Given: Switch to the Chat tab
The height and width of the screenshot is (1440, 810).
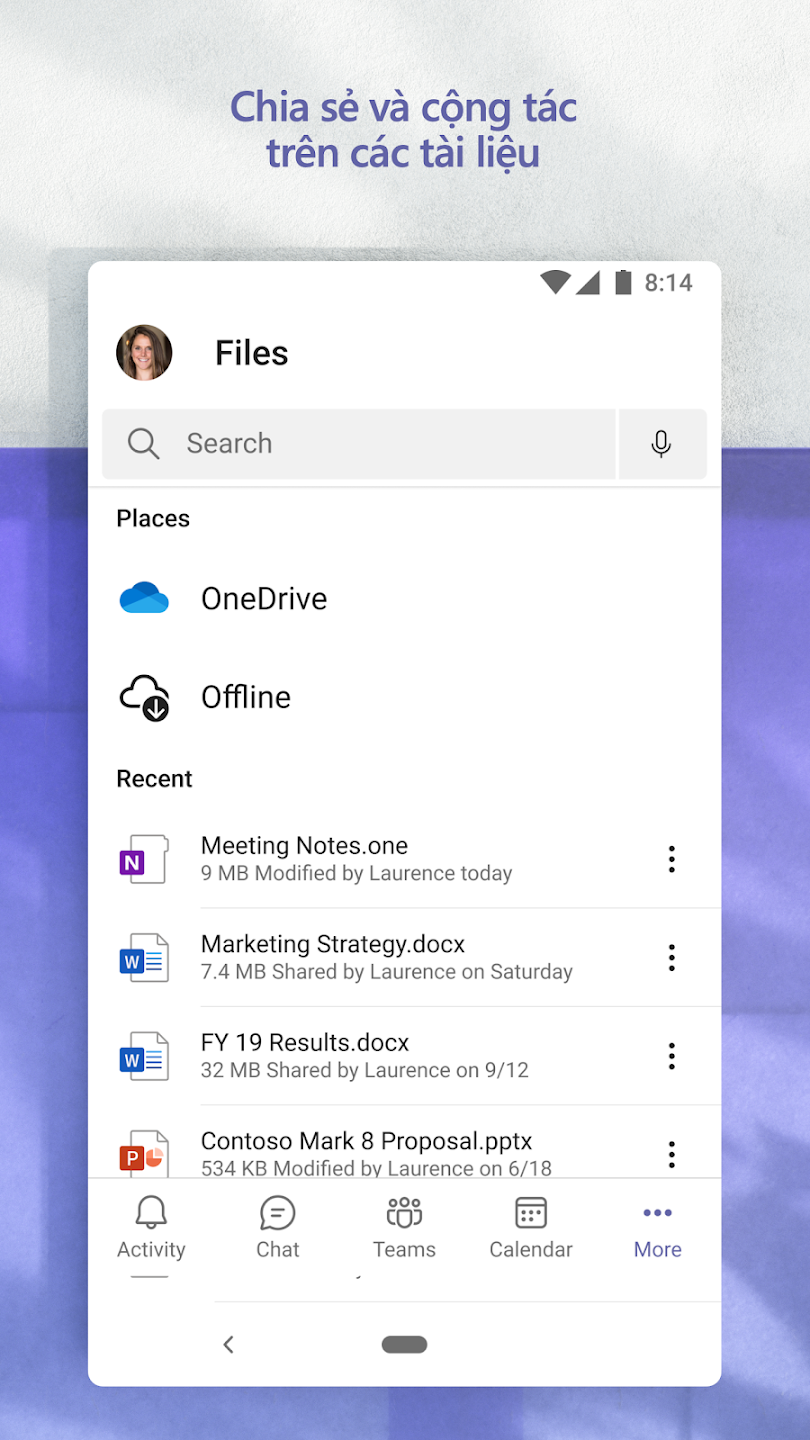Looking at the screenshot, I should point(278,1227).
